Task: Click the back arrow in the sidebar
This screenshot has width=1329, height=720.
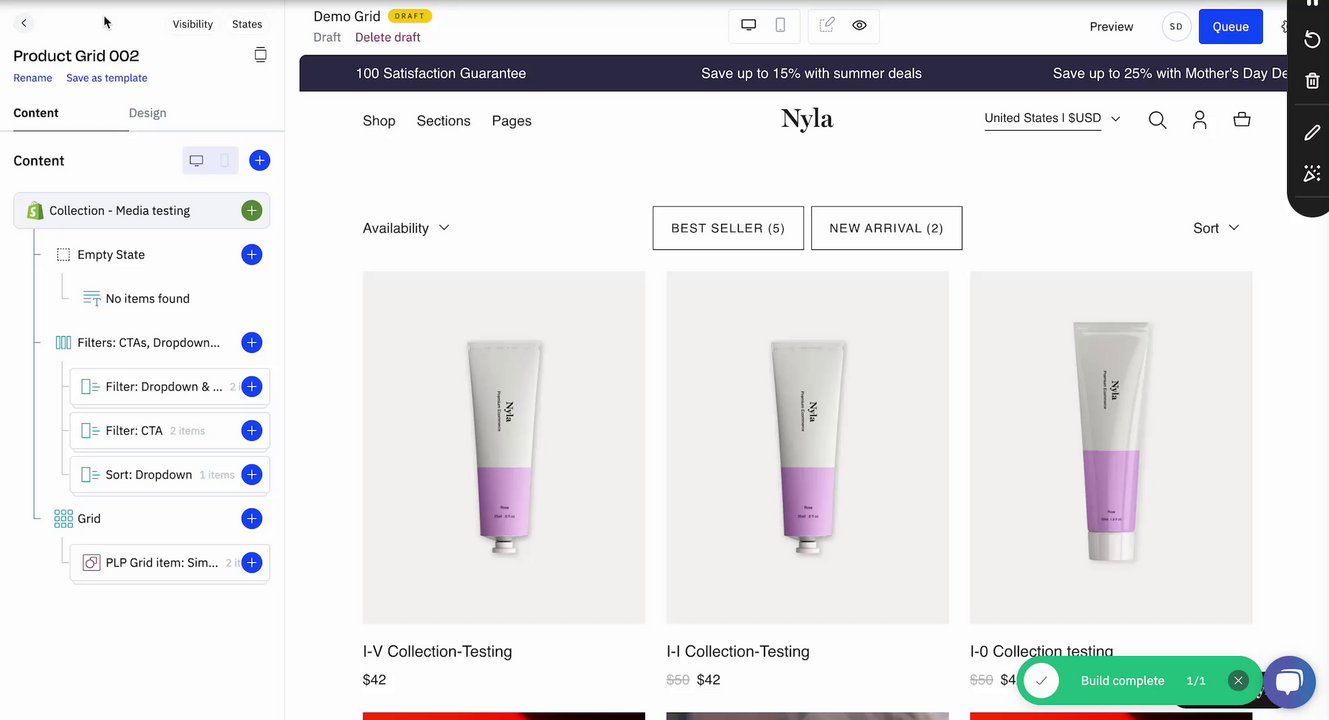Action: point(24,23)
